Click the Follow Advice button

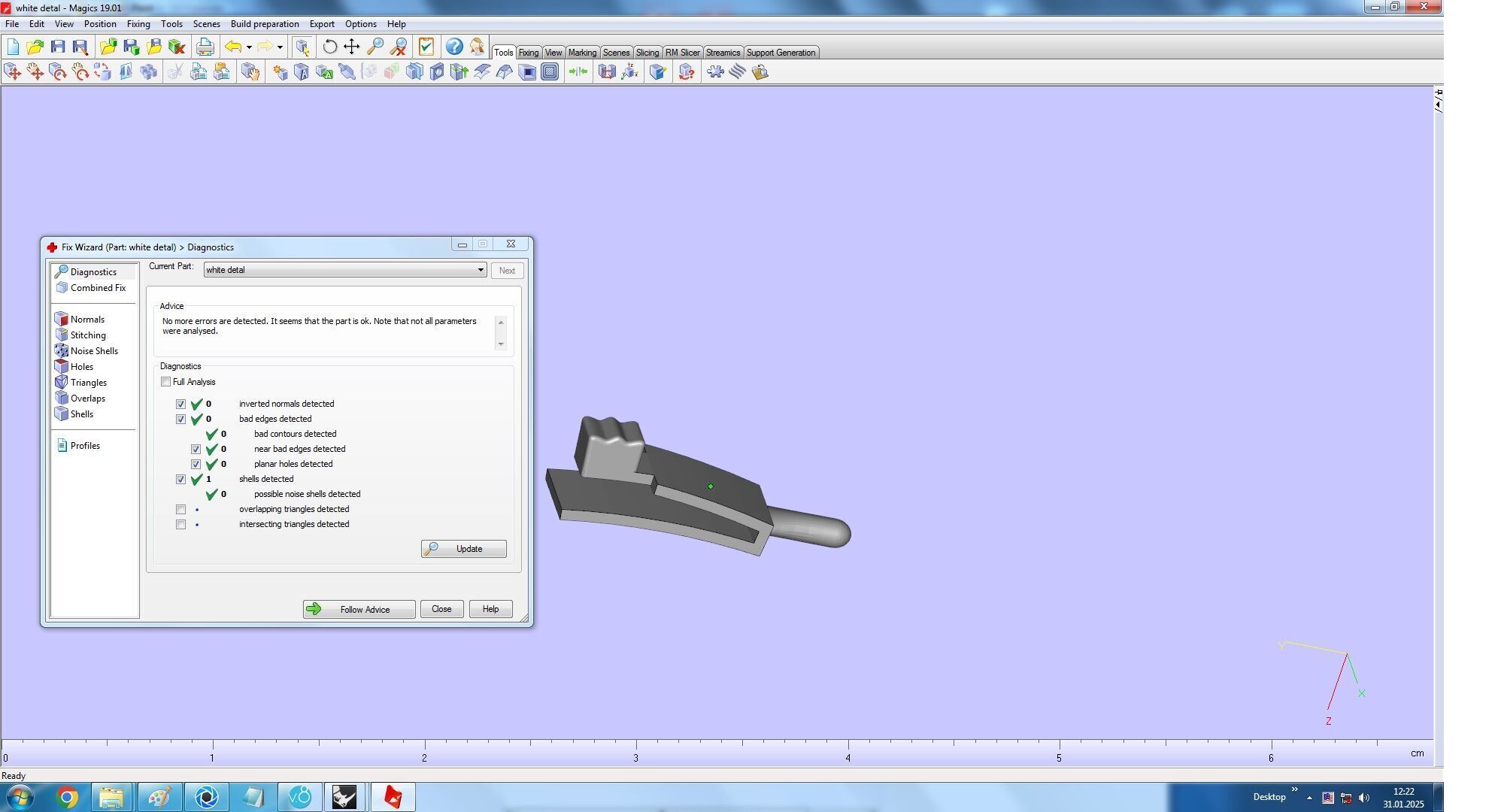[359, 609]
